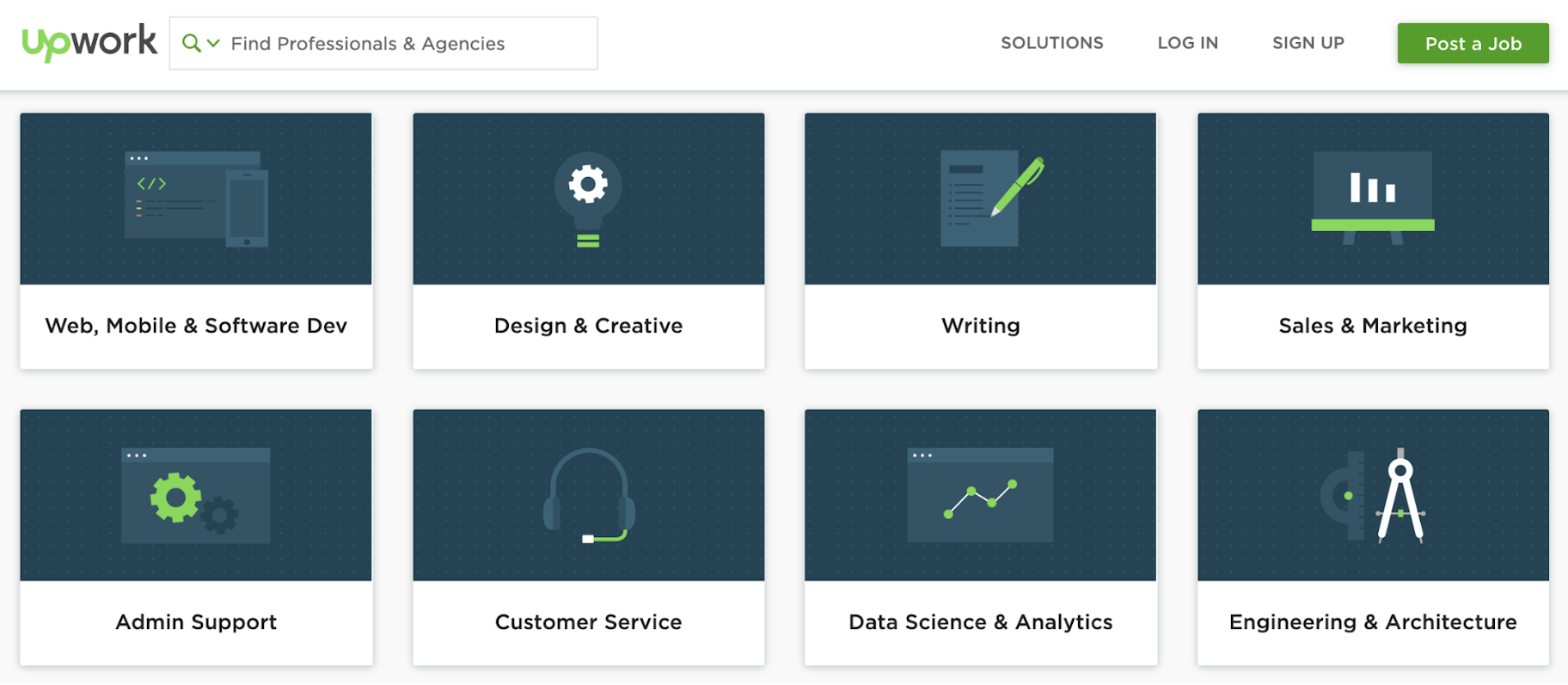Click the headset icon
This screenshot has height=685, width=1568.
pos(589,496)
